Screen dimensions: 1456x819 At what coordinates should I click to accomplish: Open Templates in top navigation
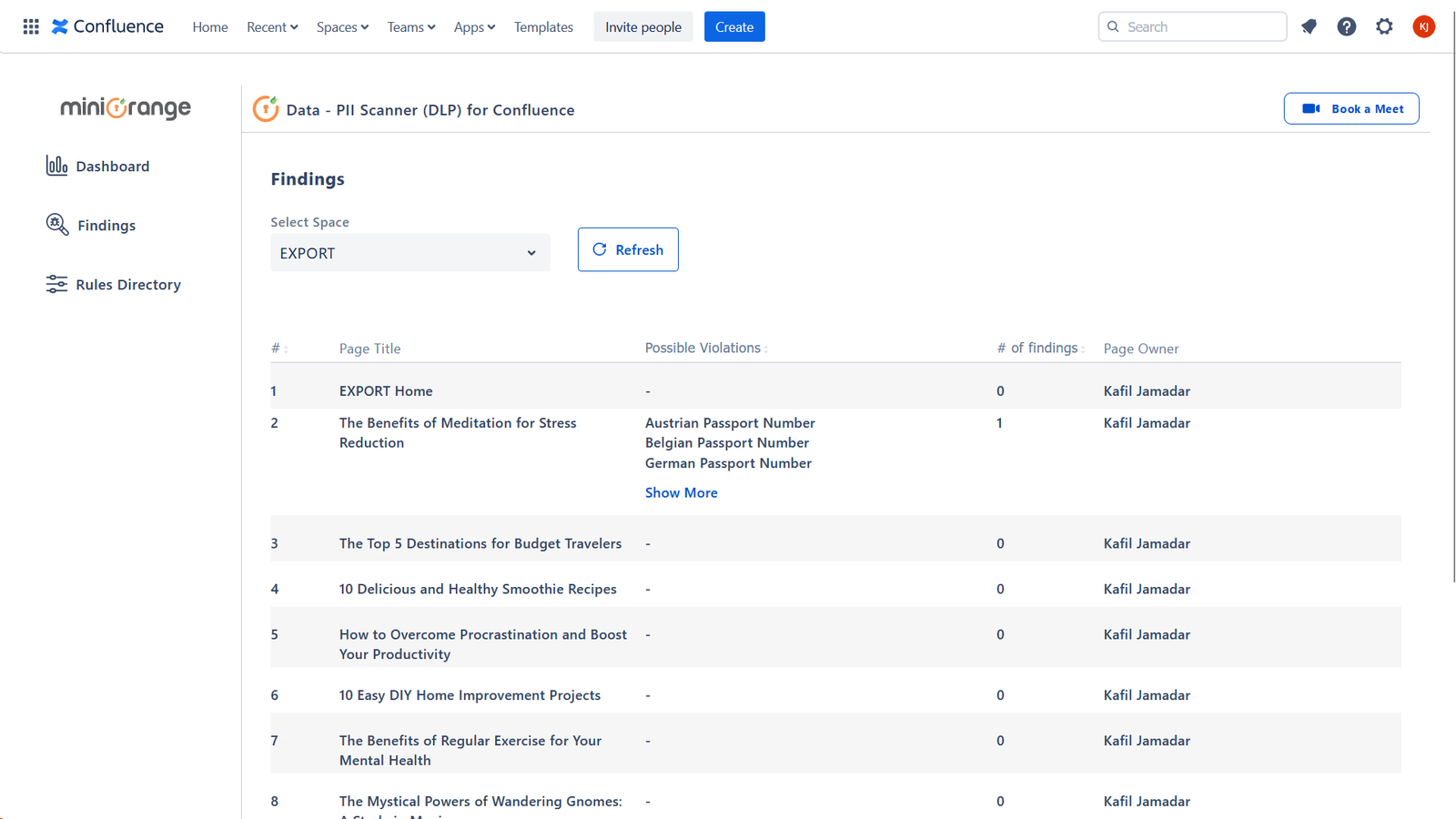[x=543, y=26]
